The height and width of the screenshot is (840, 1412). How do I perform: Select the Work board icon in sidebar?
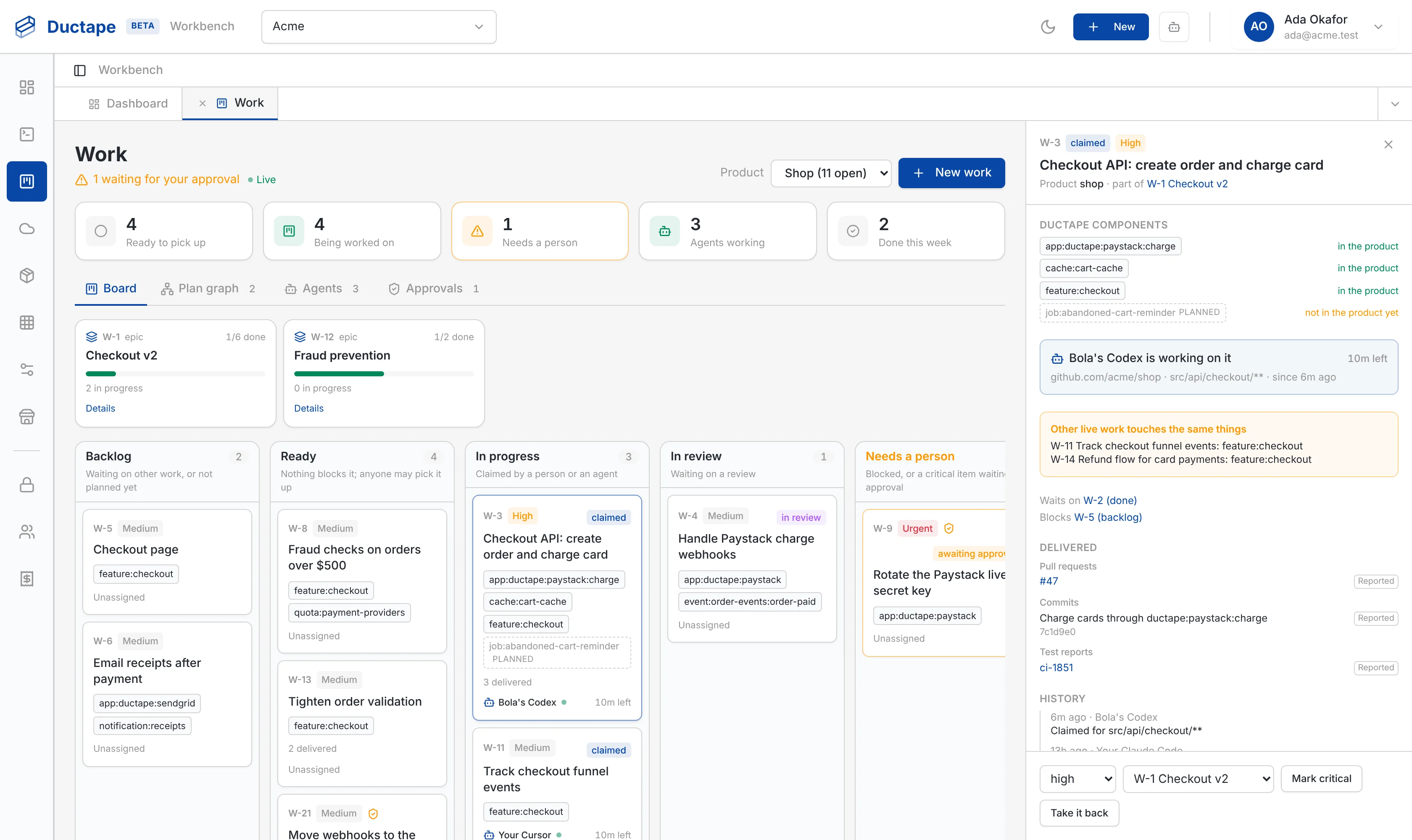click(26, 181)
